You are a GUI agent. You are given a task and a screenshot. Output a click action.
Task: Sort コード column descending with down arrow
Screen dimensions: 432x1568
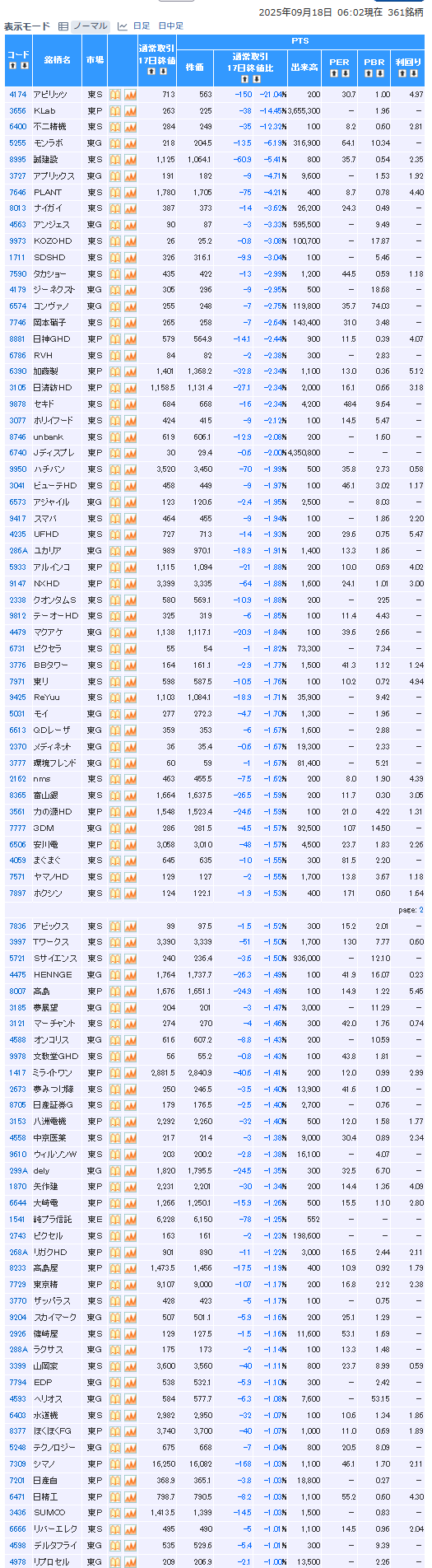(24, 66)
